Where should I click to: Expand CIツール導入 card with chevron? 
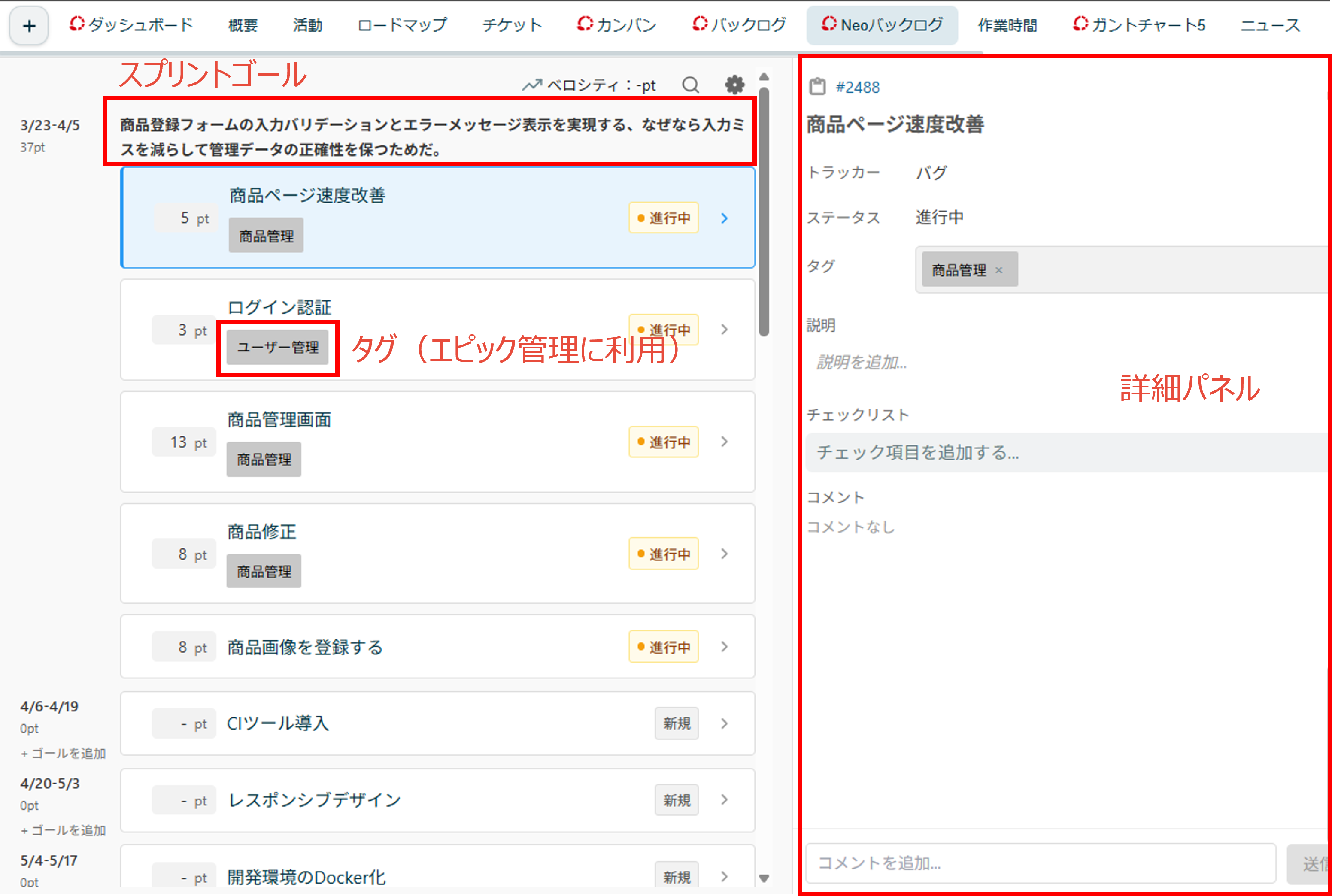point(724,723)
